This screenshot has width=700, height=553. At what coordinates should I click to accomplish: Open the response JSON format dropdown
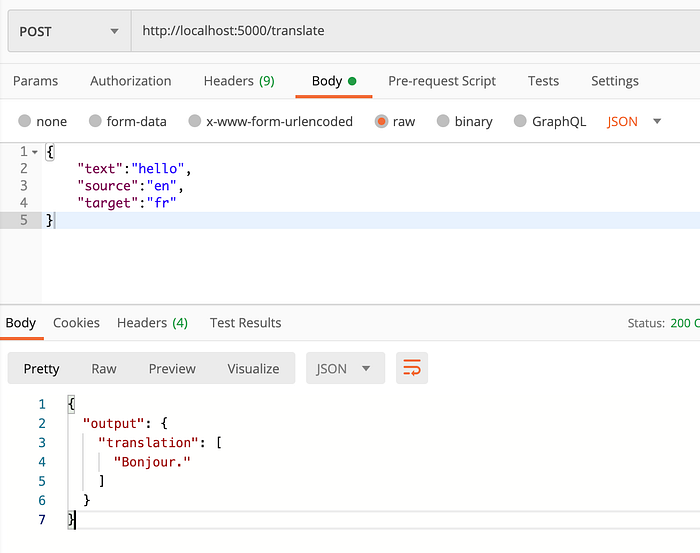345,368
